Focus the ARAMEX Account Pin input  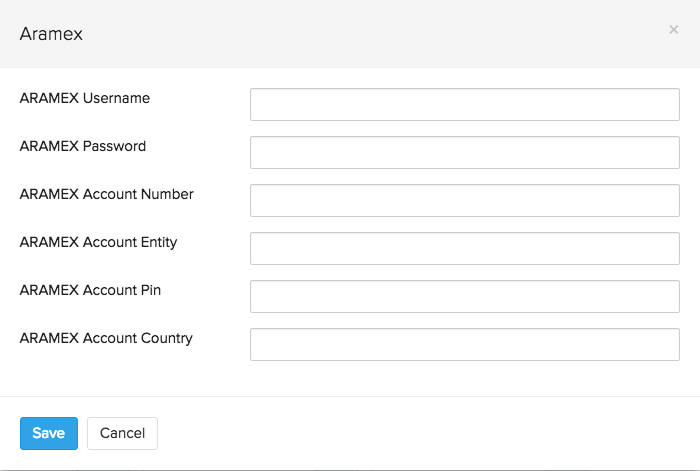(x=464, y=296)
